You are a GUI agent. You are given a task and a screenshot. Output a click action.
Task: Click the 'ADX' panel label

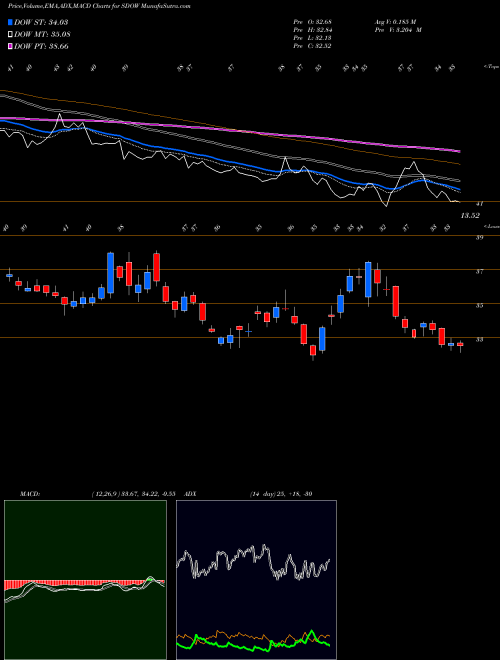(190, 494)
